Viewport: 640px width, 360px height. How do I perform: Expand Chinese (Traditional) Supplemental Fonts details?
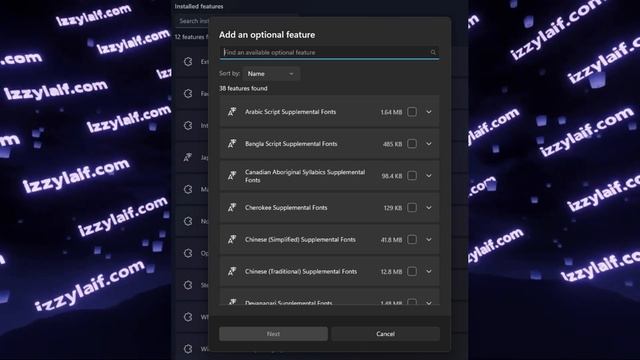pos(429,271)
